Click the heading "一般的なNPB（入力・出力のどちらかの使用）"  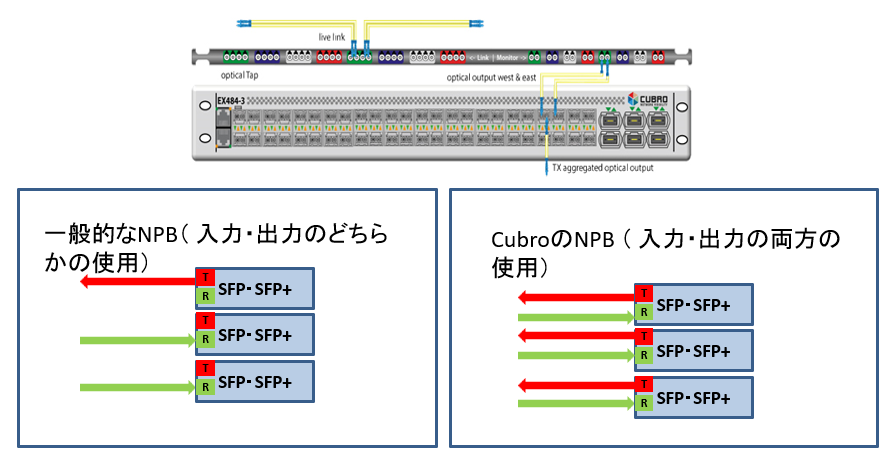[x=216, y=249]
